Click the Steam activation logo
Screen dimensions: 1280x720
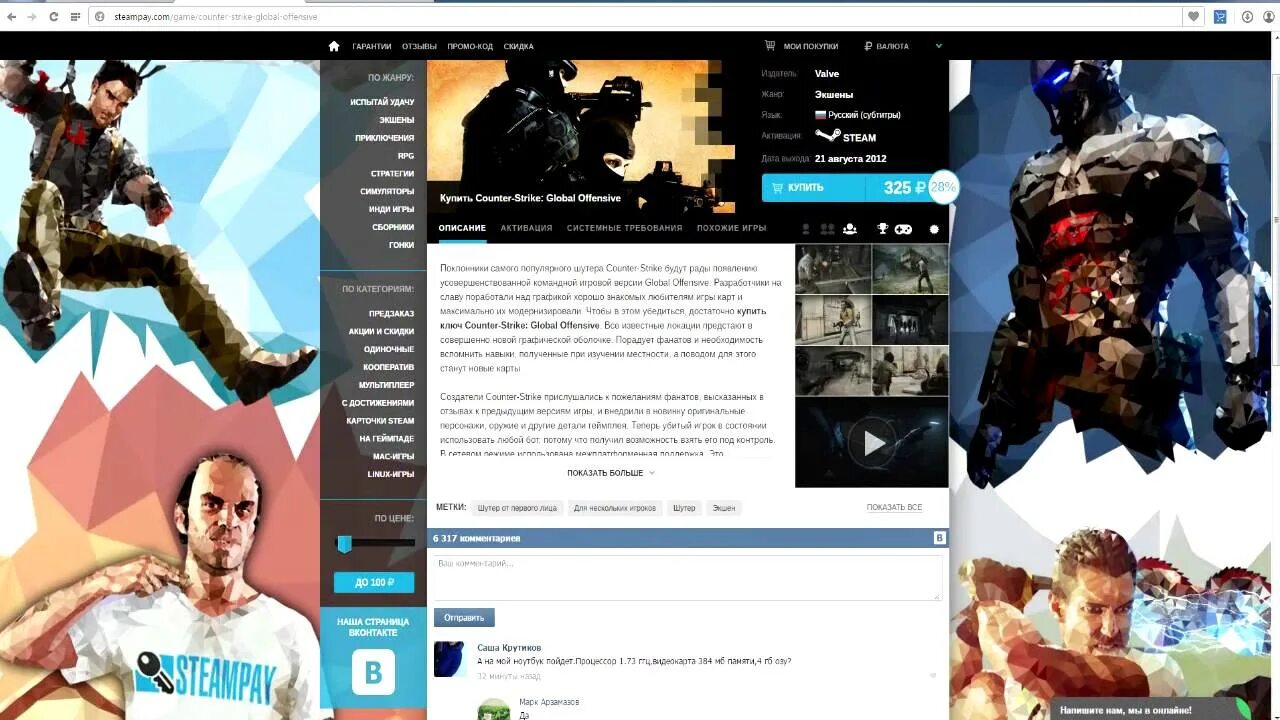845,137
